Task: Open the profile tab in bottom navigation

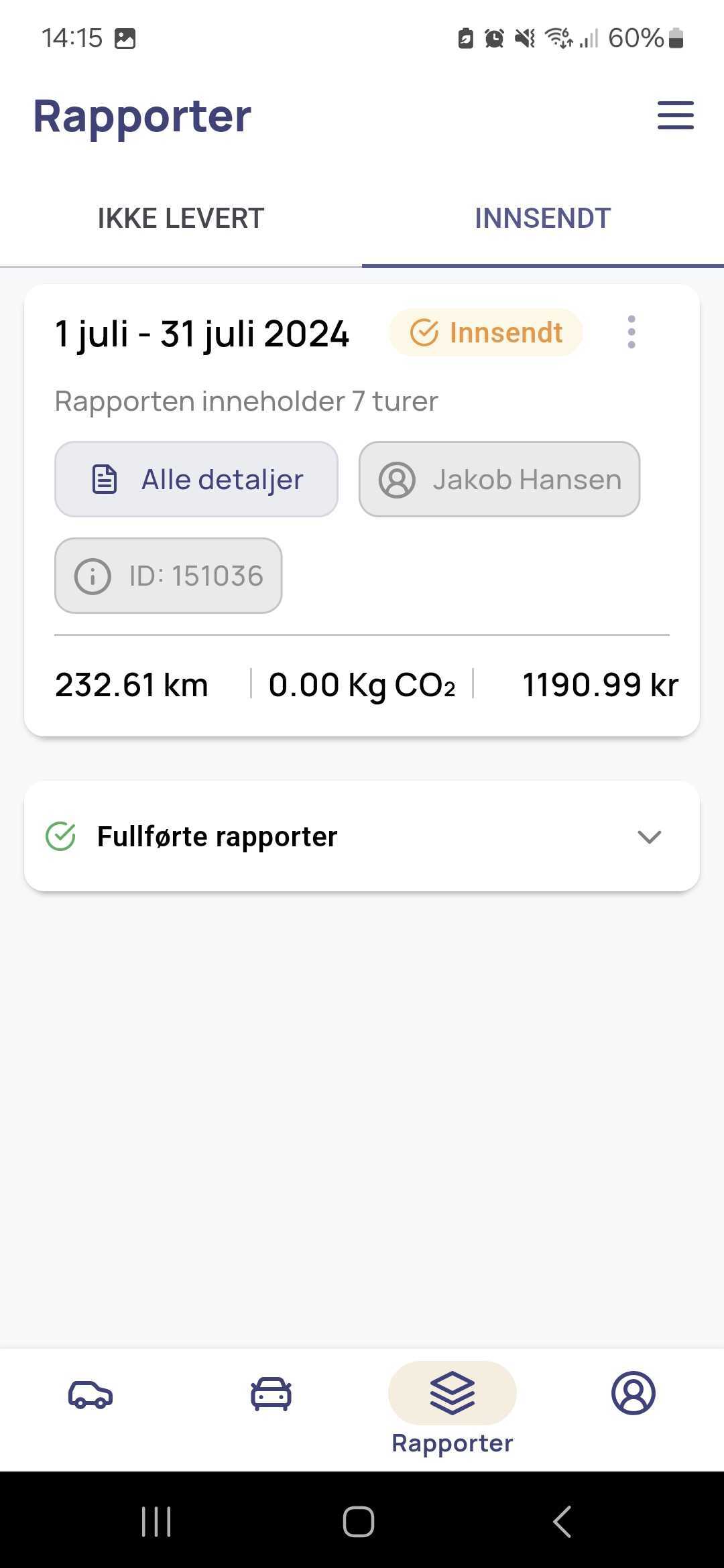Action: pyautogui.click(x=633, y=1393)
